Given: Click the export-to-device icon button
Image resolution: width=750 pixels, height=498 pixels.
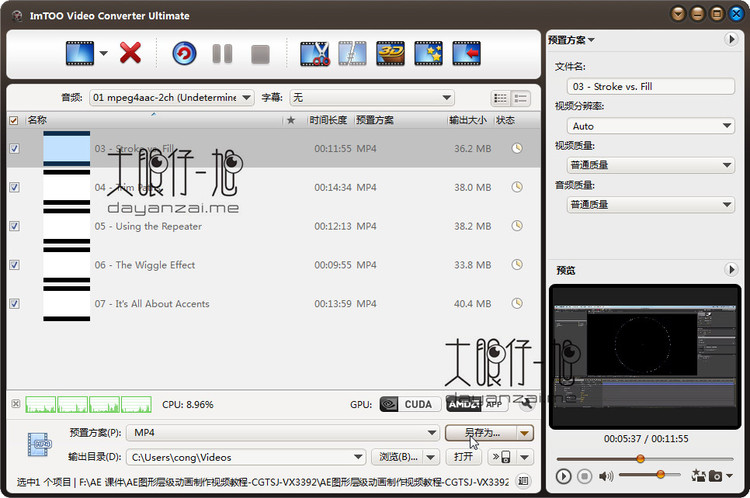Looking at the screenshot, I should [x=501, y=457].
